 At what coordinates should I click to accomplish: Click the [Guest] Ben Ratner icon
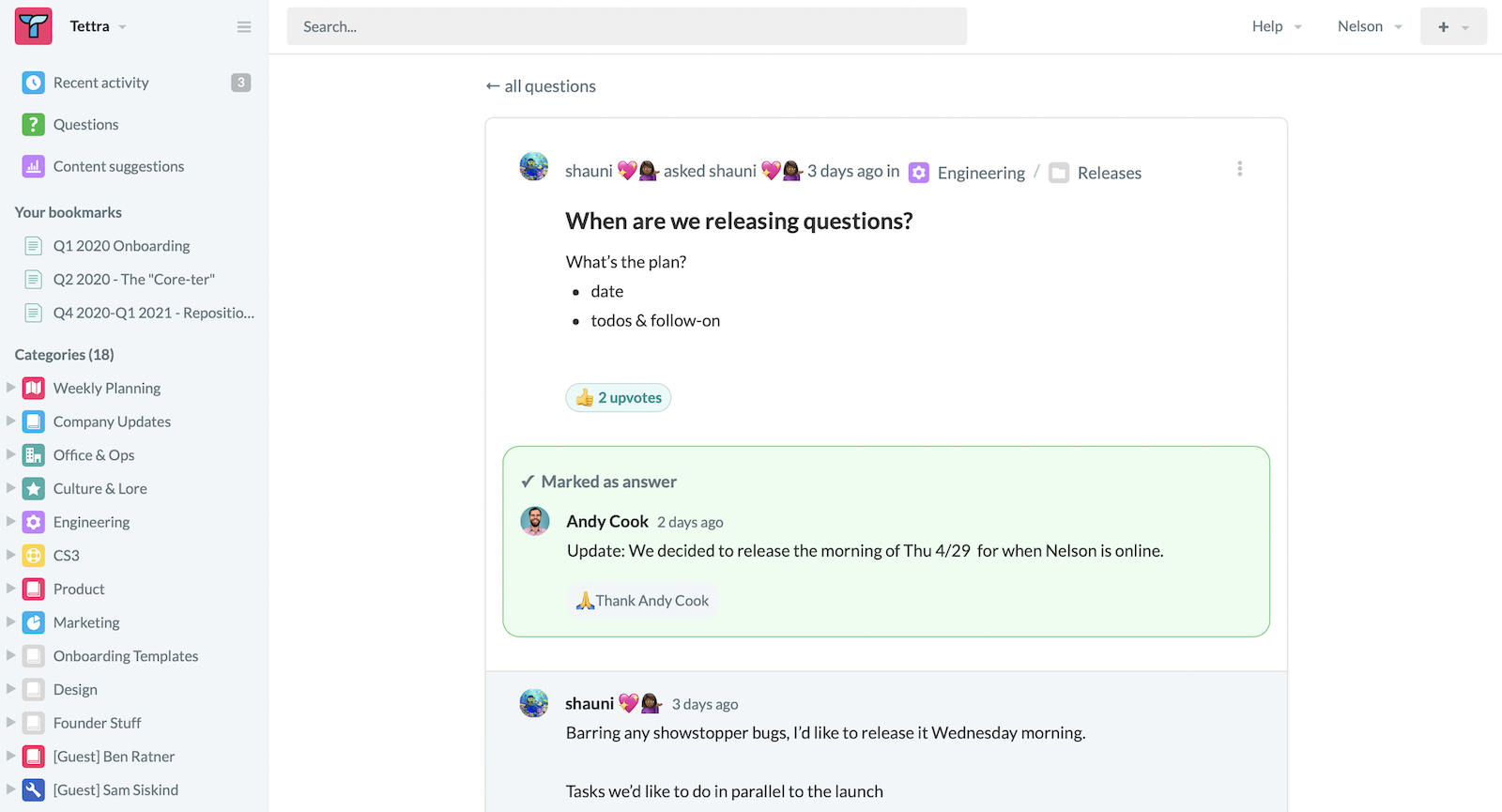point(34,757)
